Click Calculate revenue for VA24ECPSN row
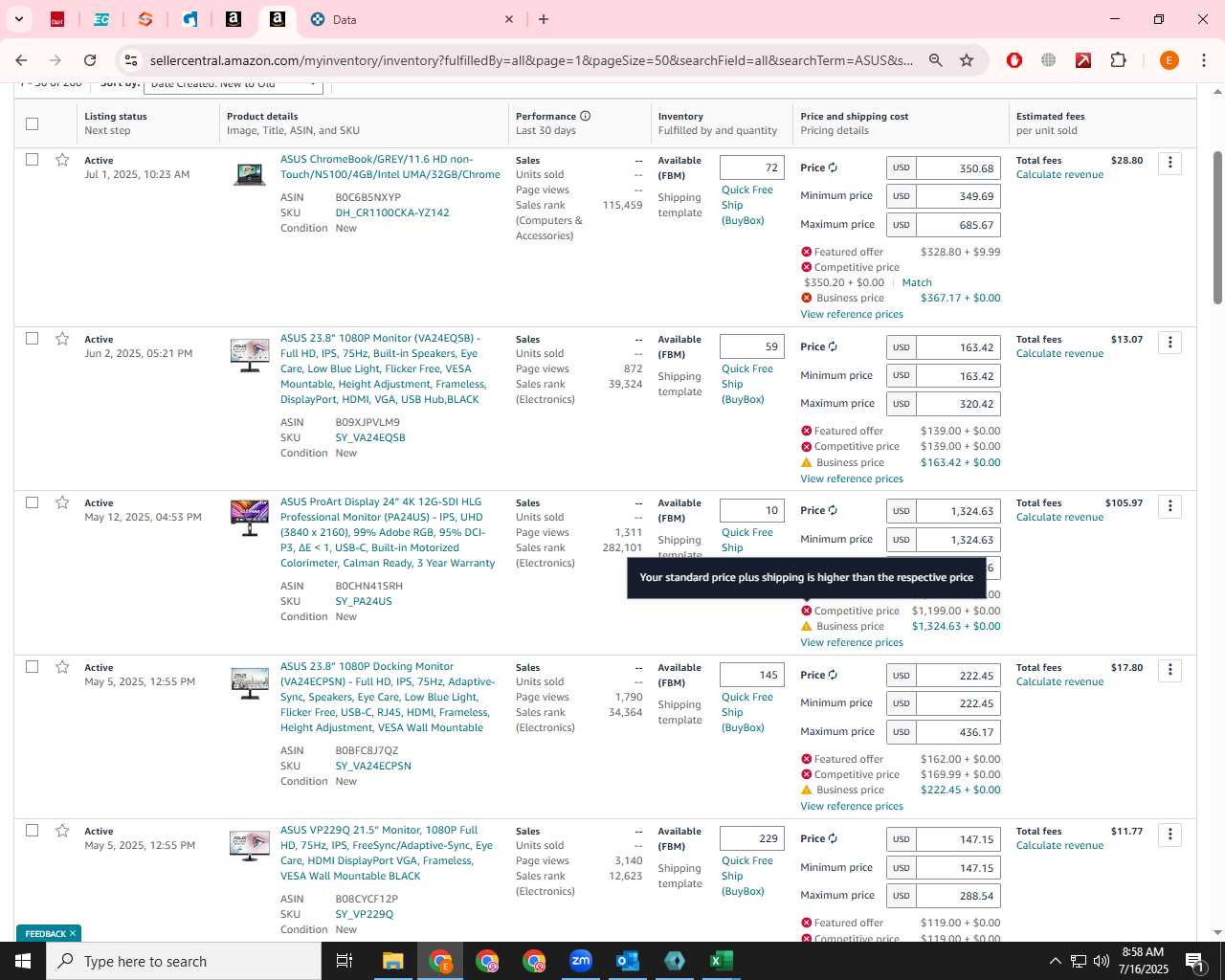 tap(1059, 682)
